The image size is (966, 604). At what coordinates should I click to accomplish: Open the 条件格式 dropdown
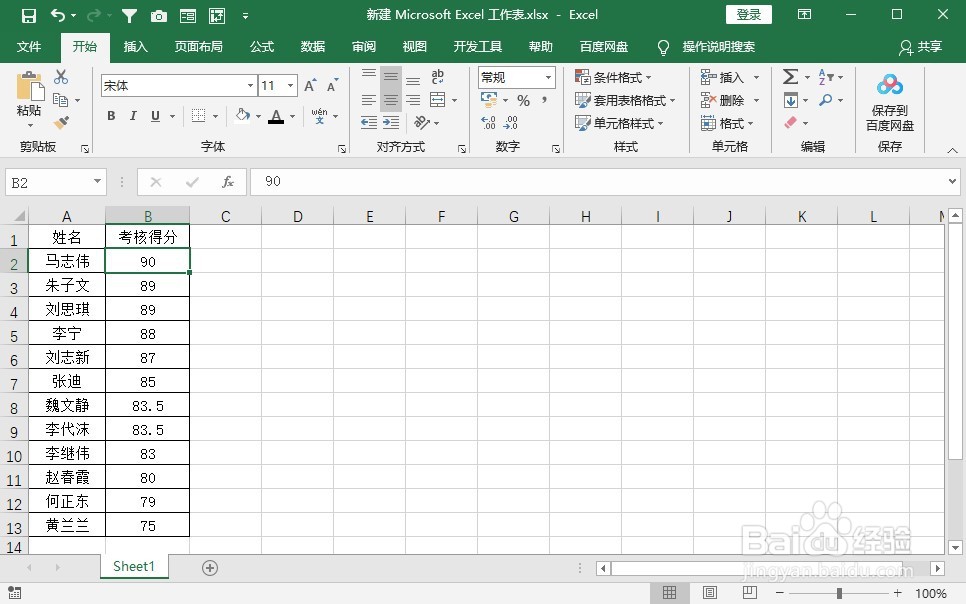click(613, 77)
